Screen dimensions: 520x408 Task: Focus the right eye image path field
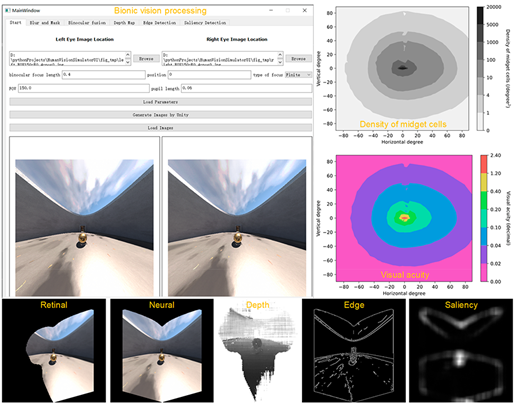(x=220, y=58)
